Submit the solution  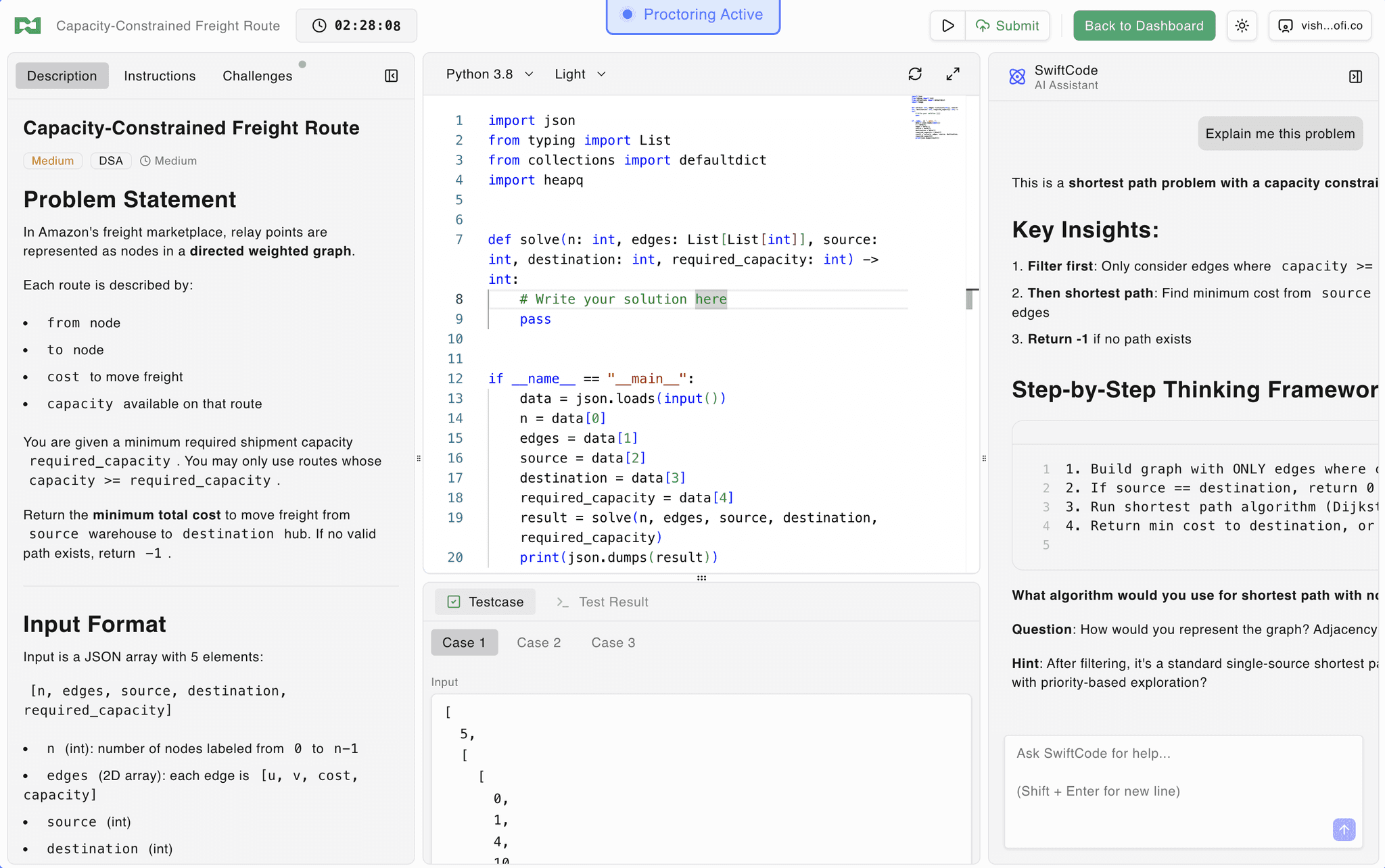tap(1008, 26)
